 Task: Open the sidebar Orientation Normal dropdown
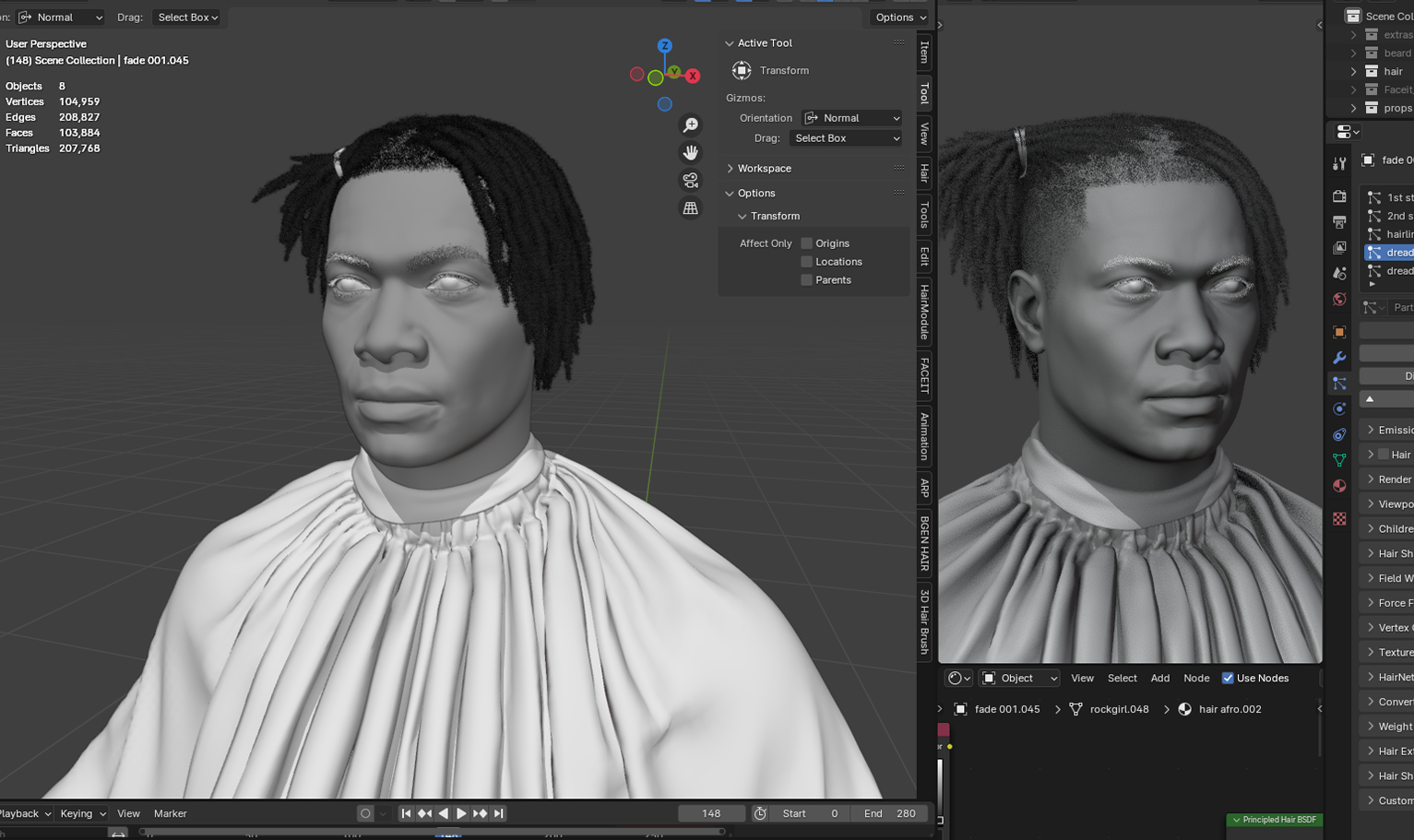pos(851,118)
